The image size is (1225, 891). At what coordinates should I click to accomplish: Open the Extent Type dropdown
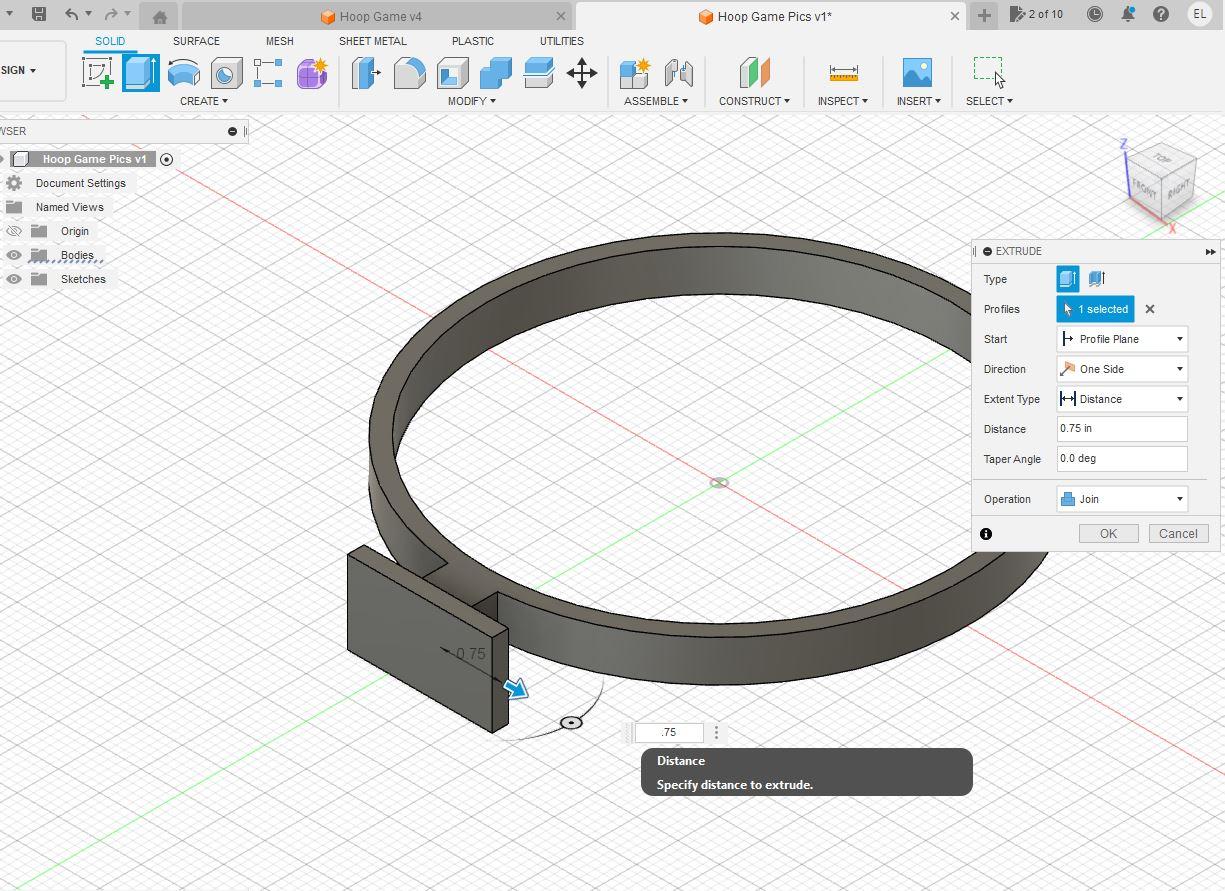(1122, 399)
